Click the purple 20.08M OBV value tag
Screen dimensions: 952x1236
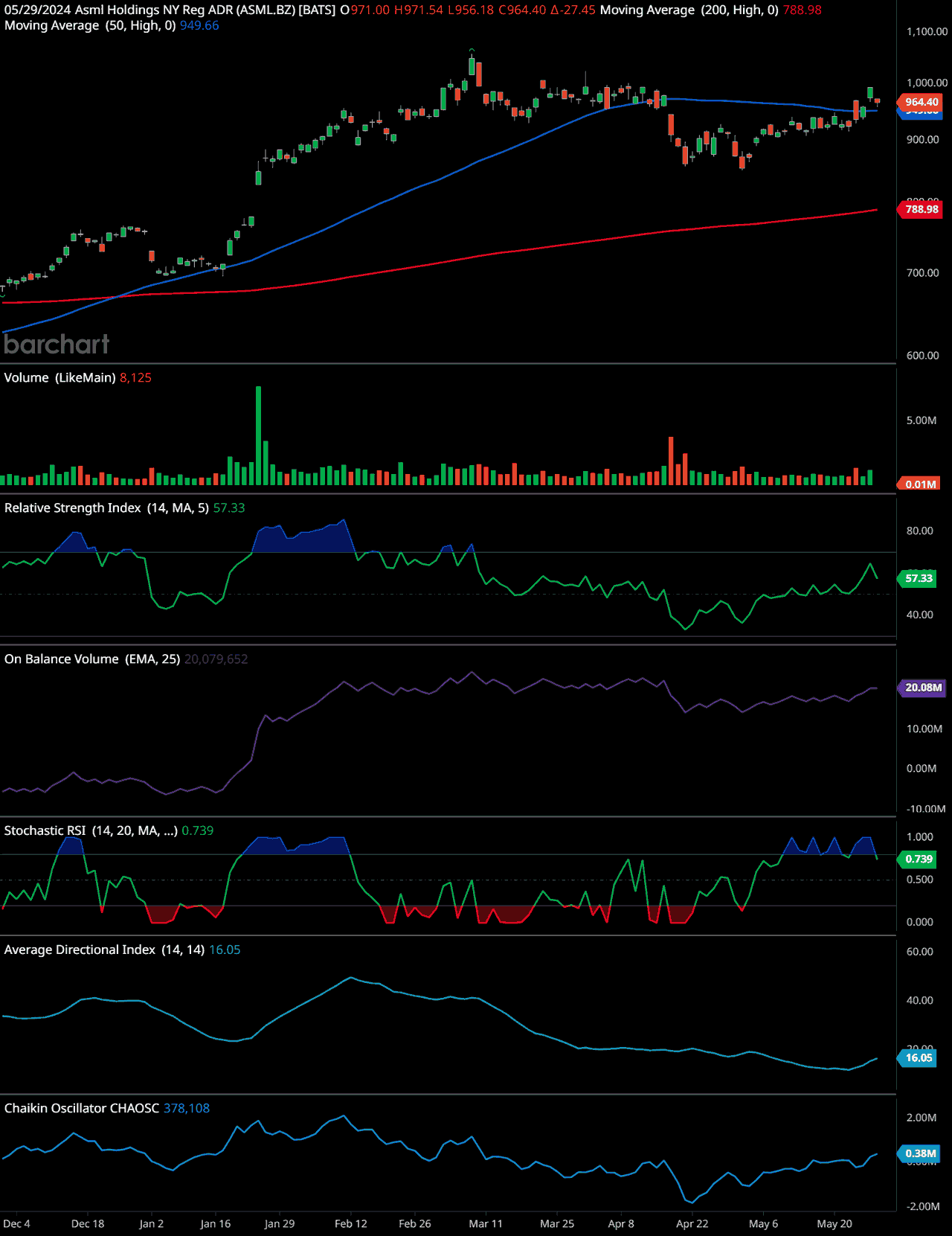click(922, 688)
